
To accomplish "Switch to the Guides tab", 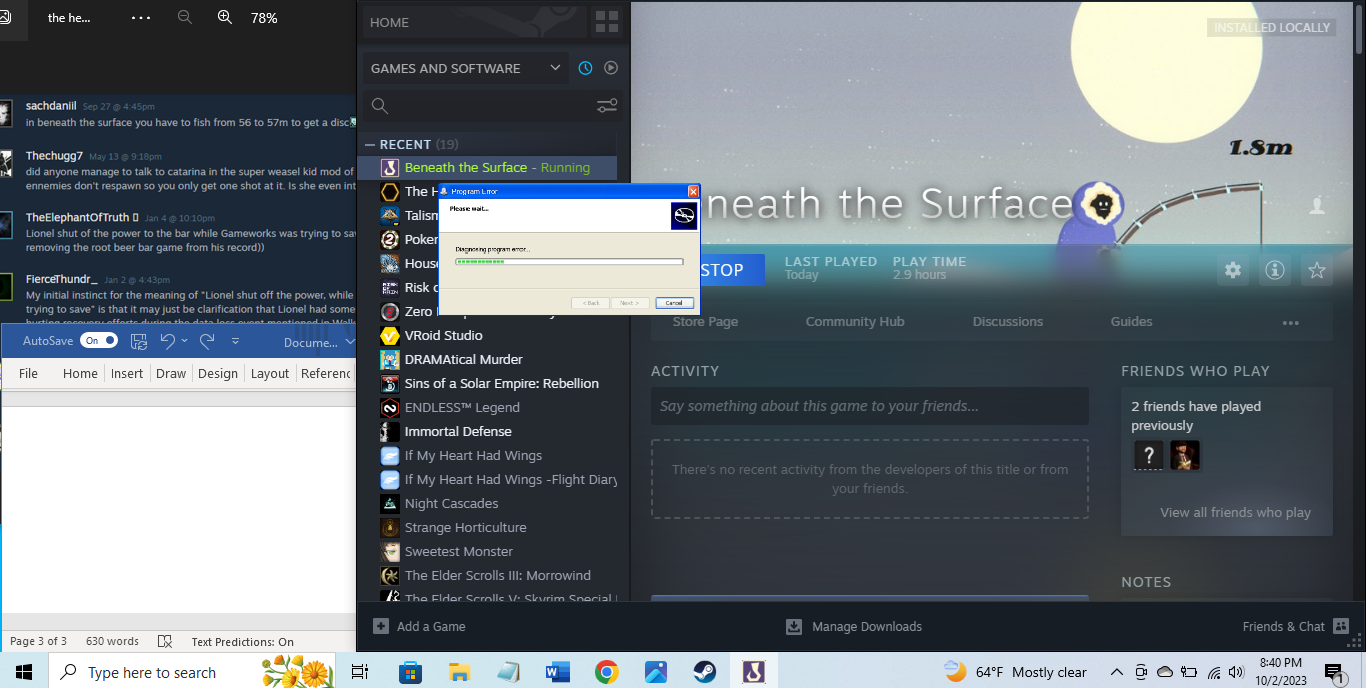I will point(1131,321).
